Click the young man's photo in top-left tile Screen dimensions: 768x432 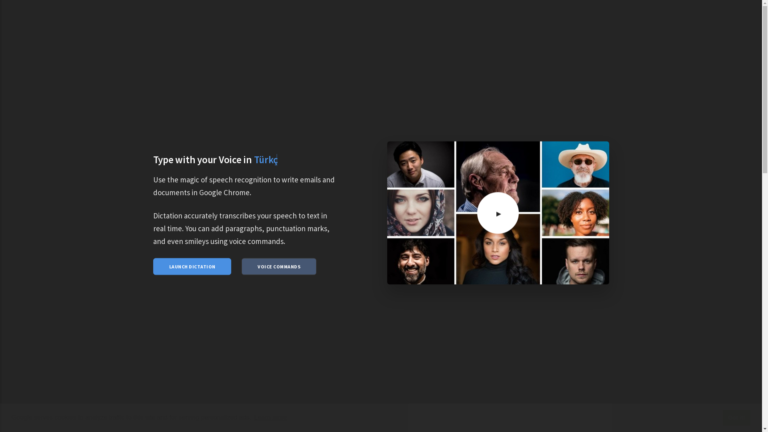coord(420,164)
